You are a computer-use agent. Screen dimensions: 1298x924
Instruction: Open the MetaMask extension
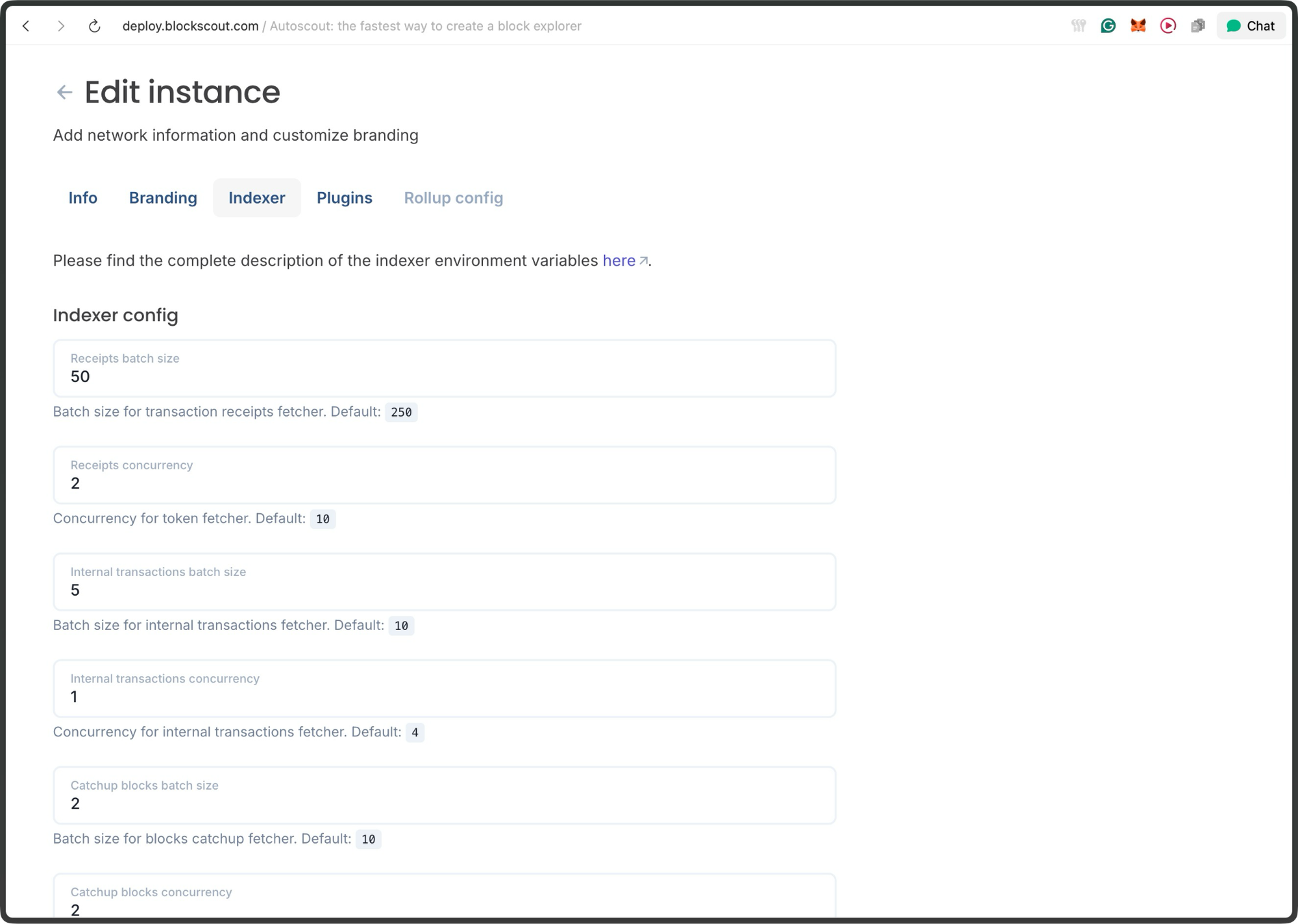click(x=1137, y=25)
